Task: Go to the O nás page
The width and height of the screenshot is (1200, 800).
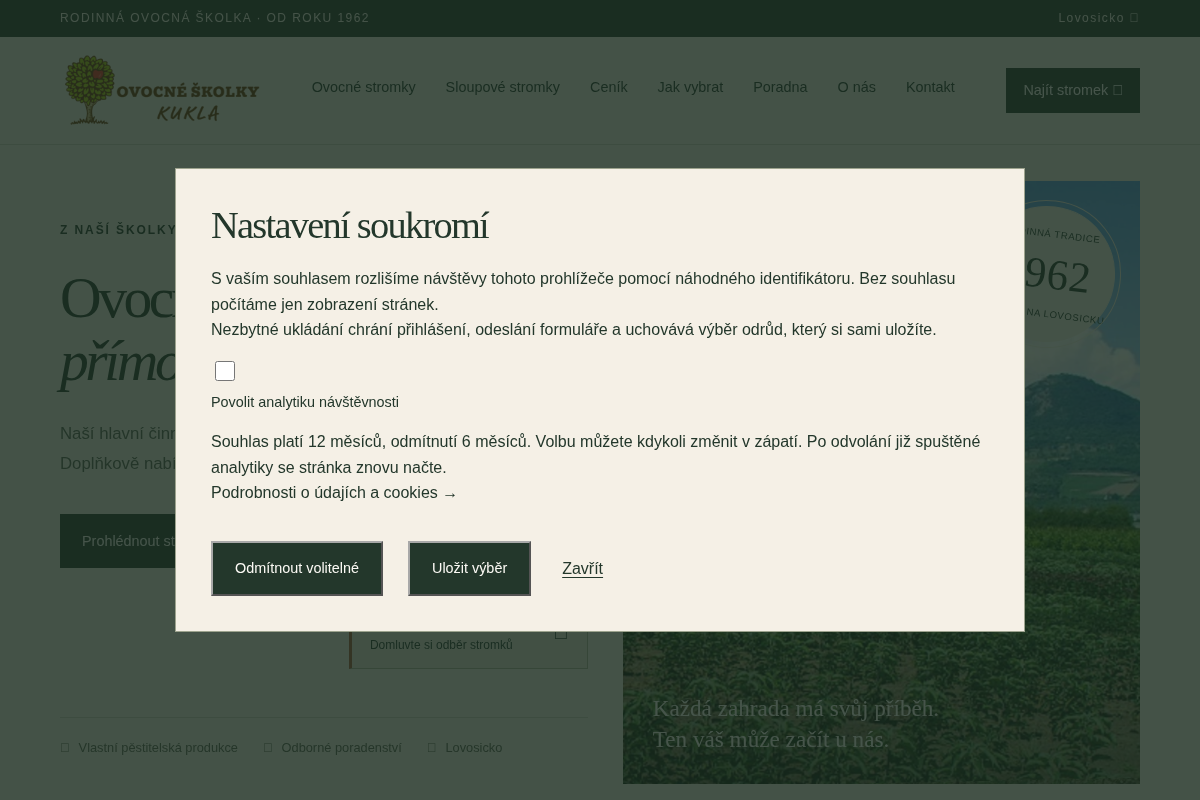Action: 856,87
